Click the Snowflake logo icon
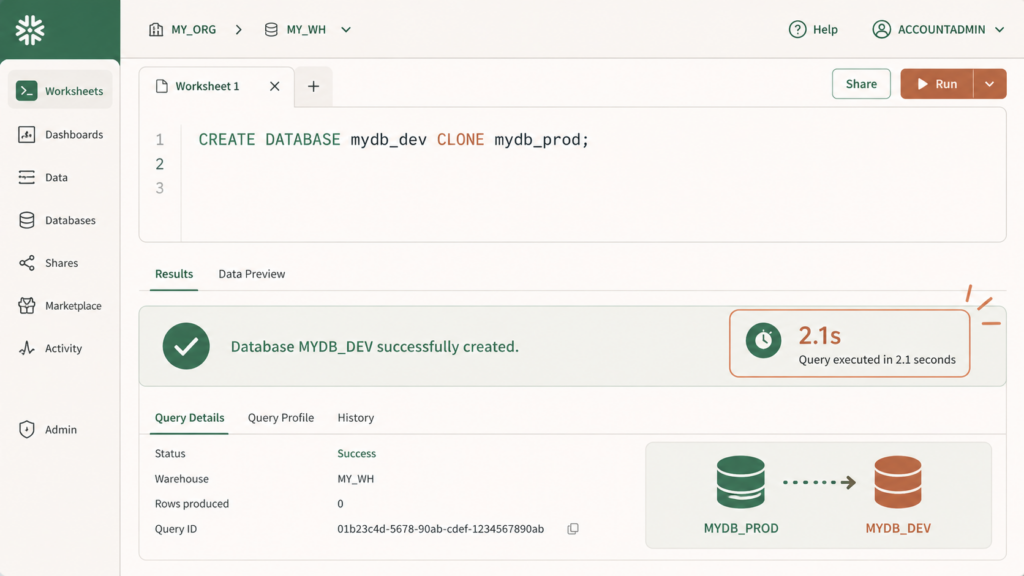 (30, 30)
